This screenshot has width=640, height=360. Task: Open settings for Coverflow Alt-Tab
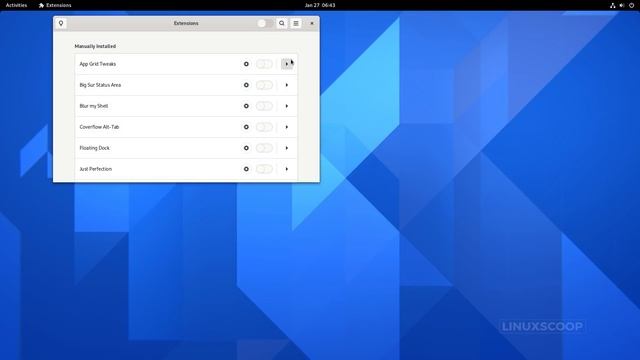coord(246,127)
